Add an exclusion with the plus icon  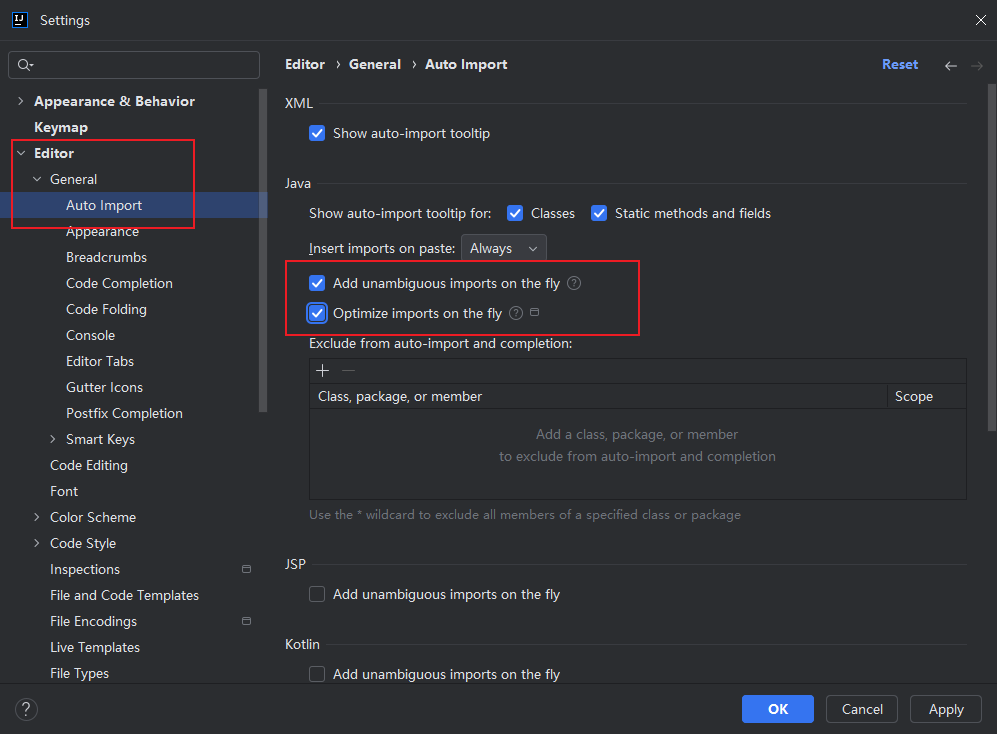coord(322,370)
